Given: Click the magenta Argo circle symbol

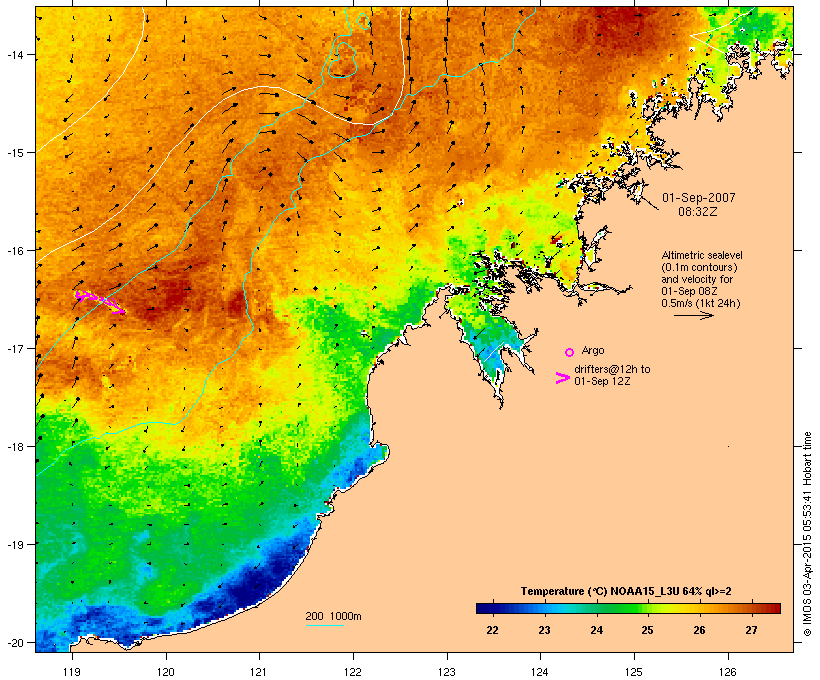Looking at the screenshot, I should [x=570, y=352].
